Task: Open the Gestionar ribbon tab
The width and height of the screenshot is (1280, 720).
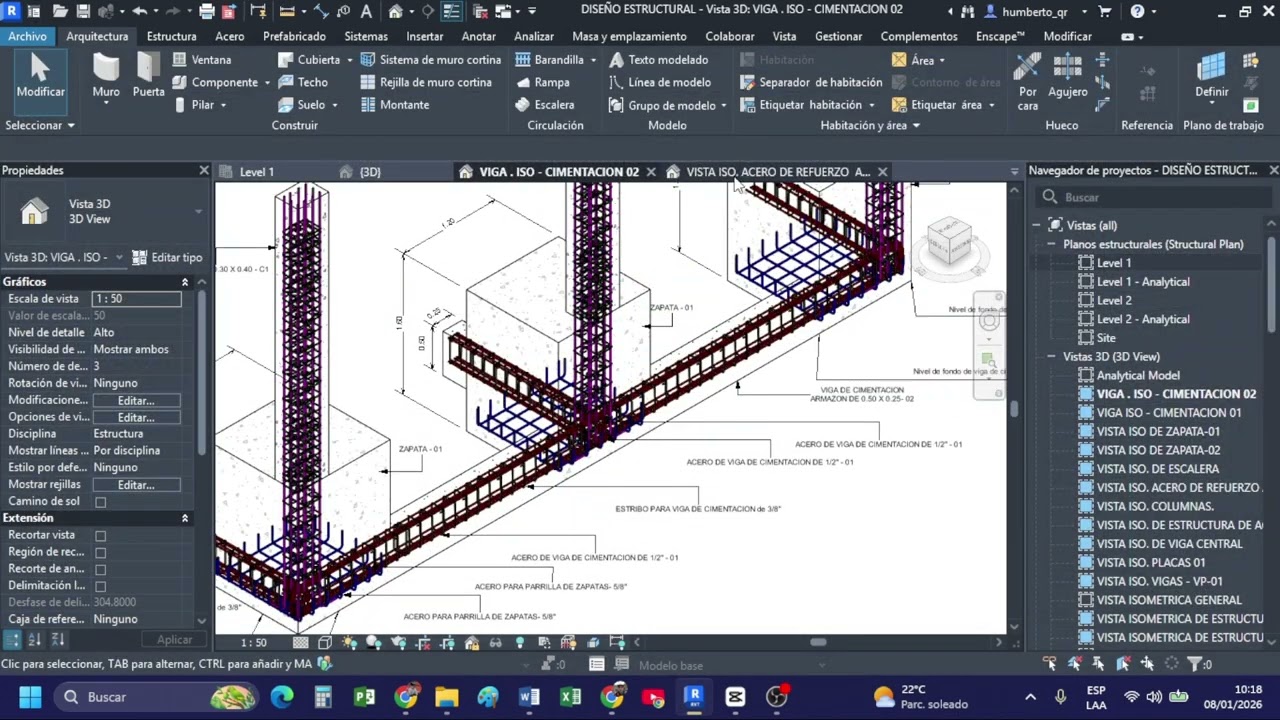Action: (838, 36)
